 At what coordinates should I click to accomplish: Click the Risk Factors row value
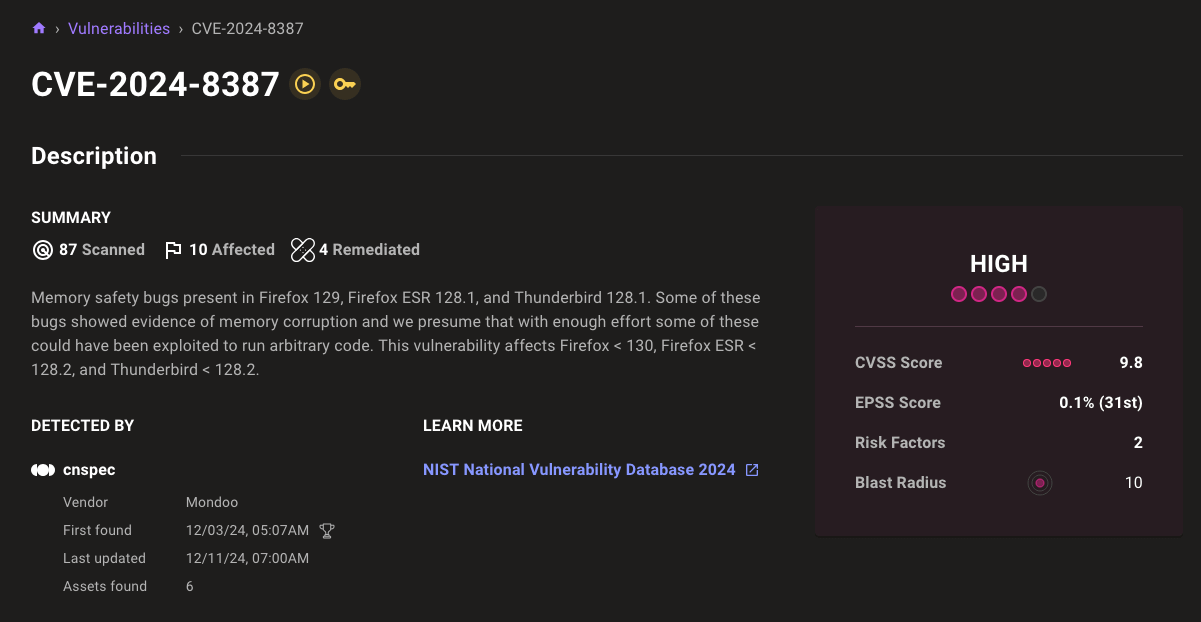1137,443
